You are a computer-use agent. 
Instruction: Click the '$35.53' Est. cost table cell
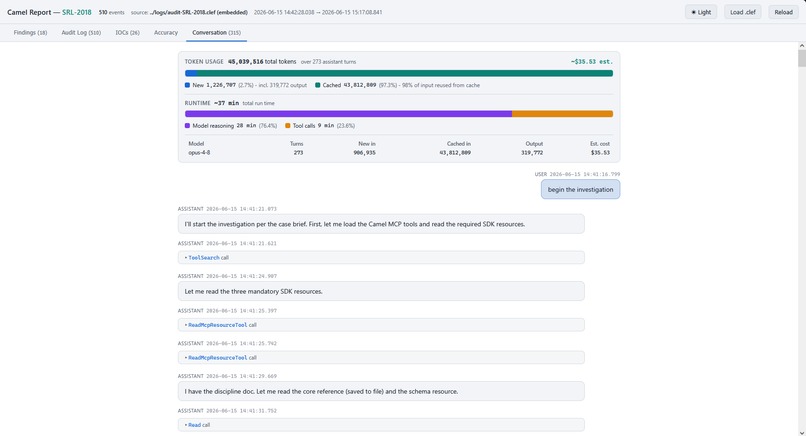point(600,153)
